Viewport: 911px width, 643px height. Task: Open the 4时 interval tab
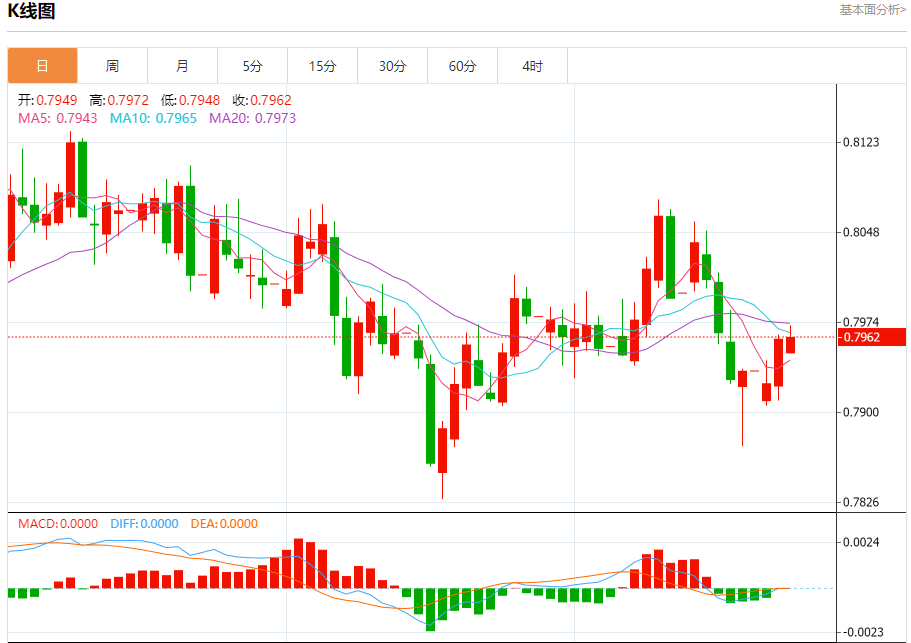(532, 66)
